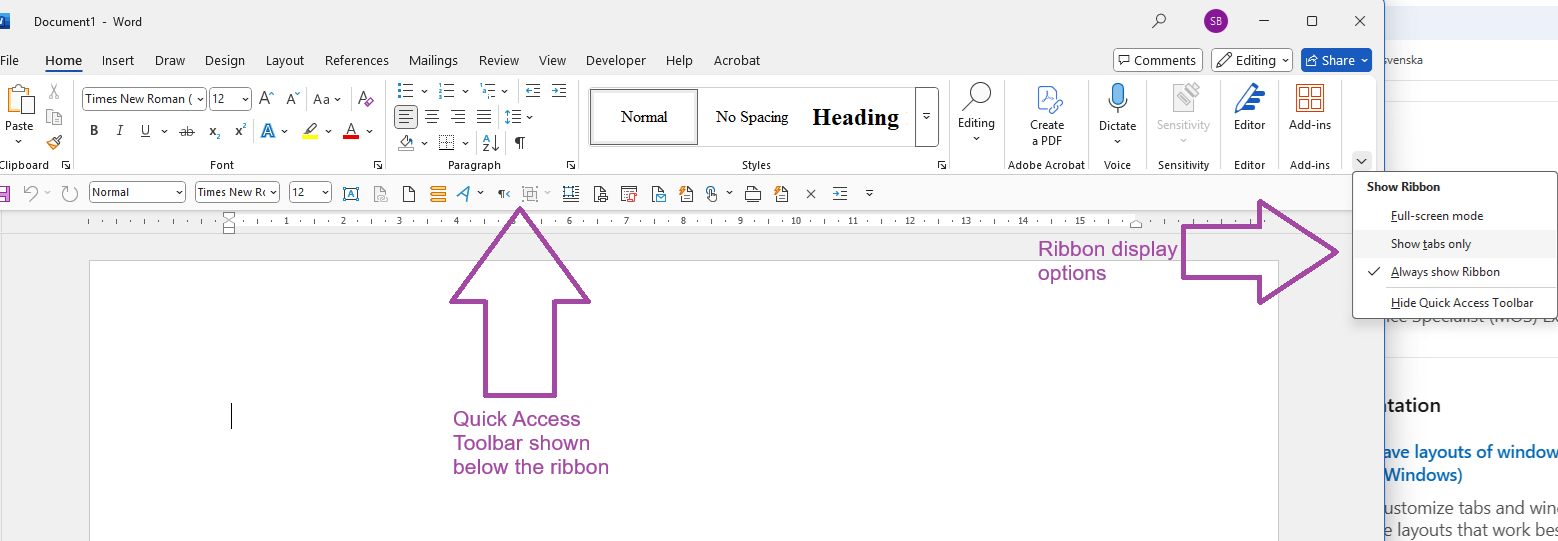Switch to the Layout tab
Screen dimensions: 1558x541
pos(285,60)
